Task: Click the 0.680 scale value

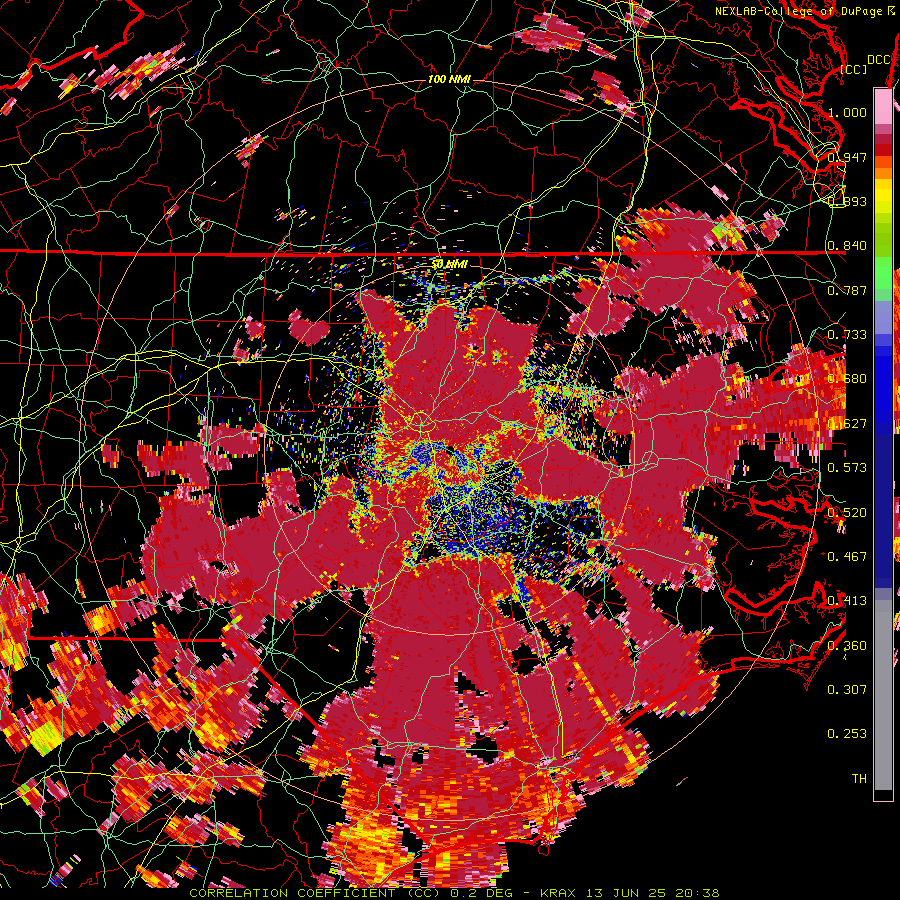Action: (847, 379)
